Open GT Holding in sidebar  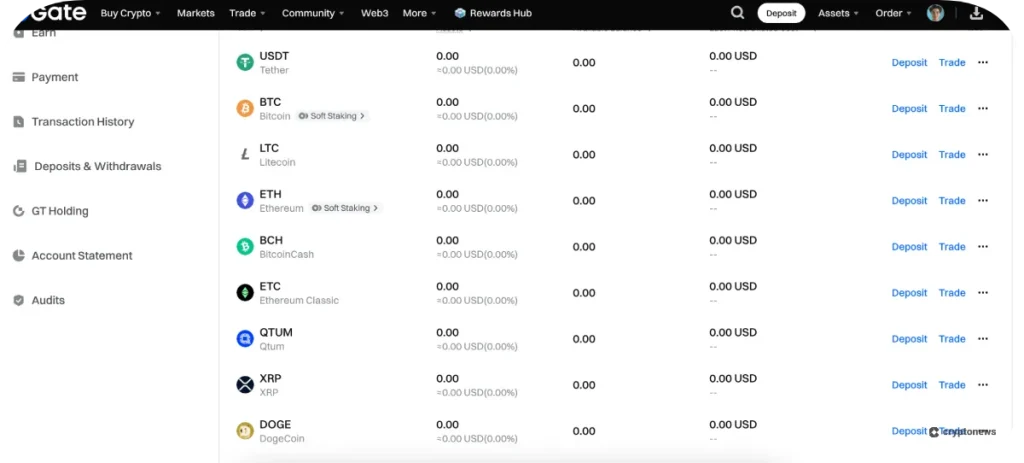60,211
